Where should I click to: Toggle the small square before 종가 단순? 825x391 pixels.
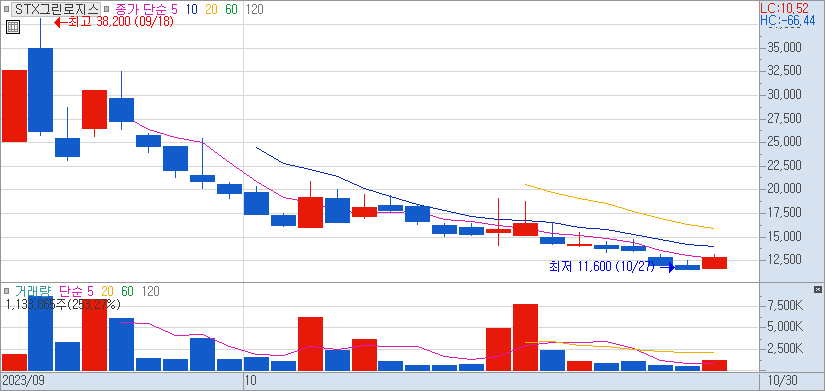(106, 9)
